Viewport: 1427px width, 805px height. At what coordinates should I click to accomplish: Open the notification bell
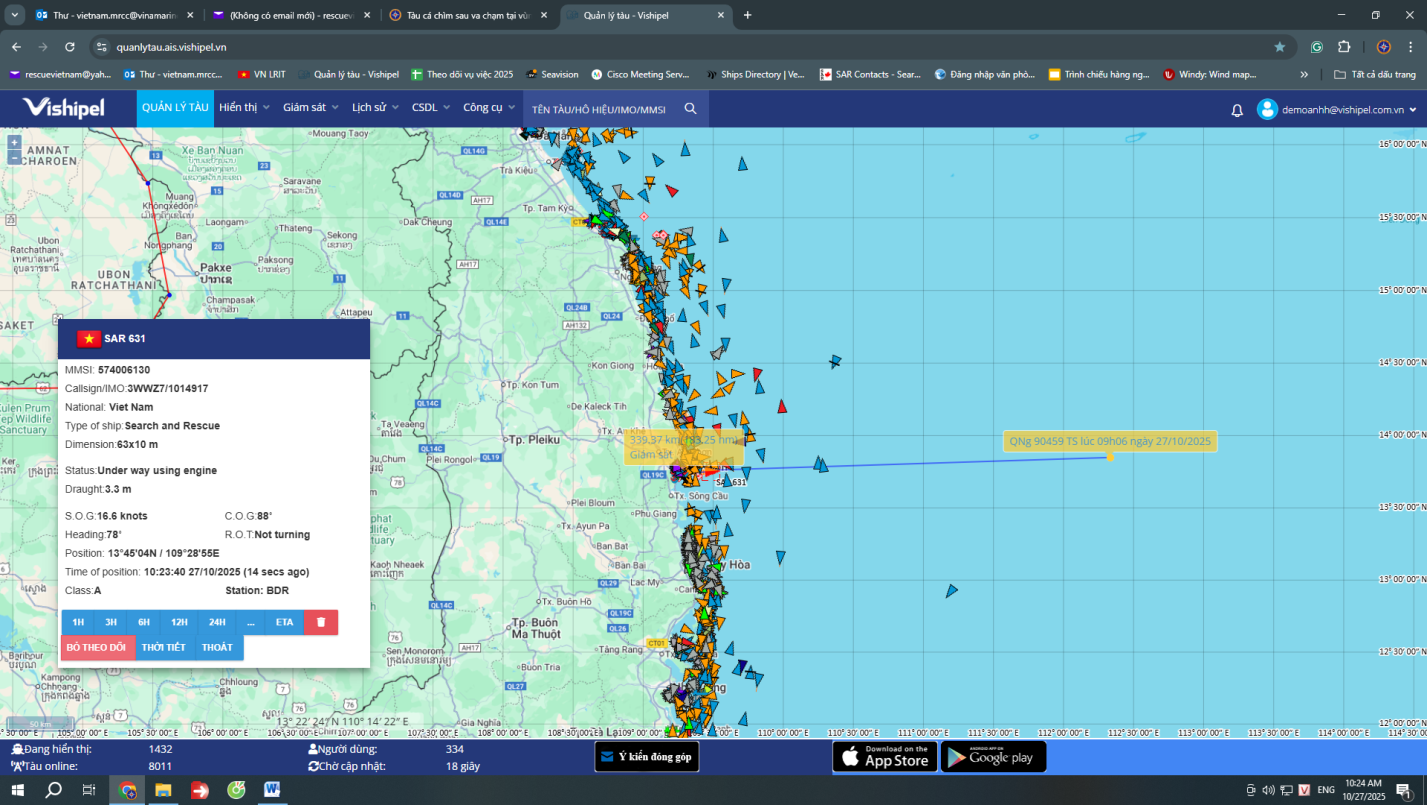coord(1237,110)
